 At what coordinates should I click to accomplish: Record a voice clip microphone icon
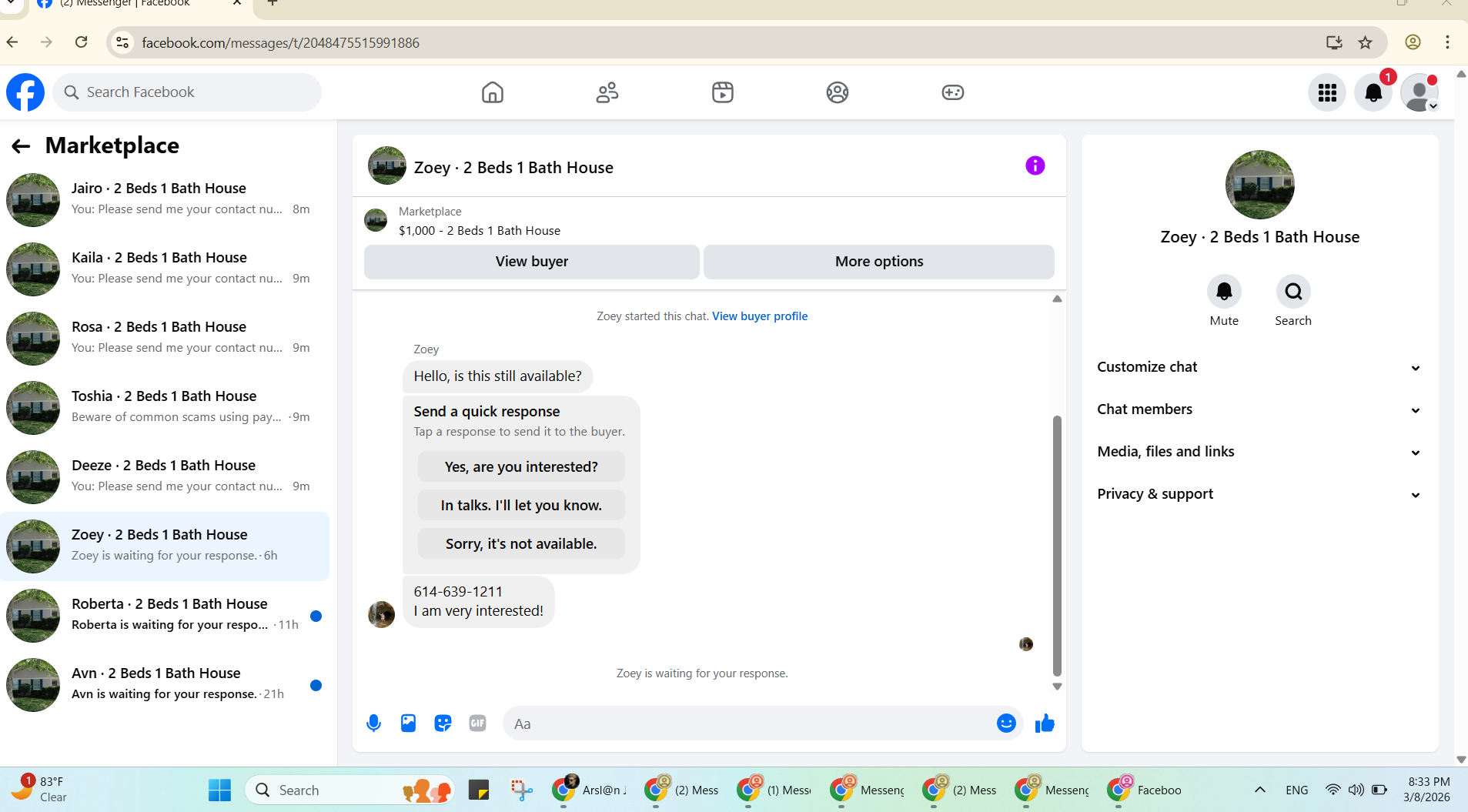tap(373, 723)
